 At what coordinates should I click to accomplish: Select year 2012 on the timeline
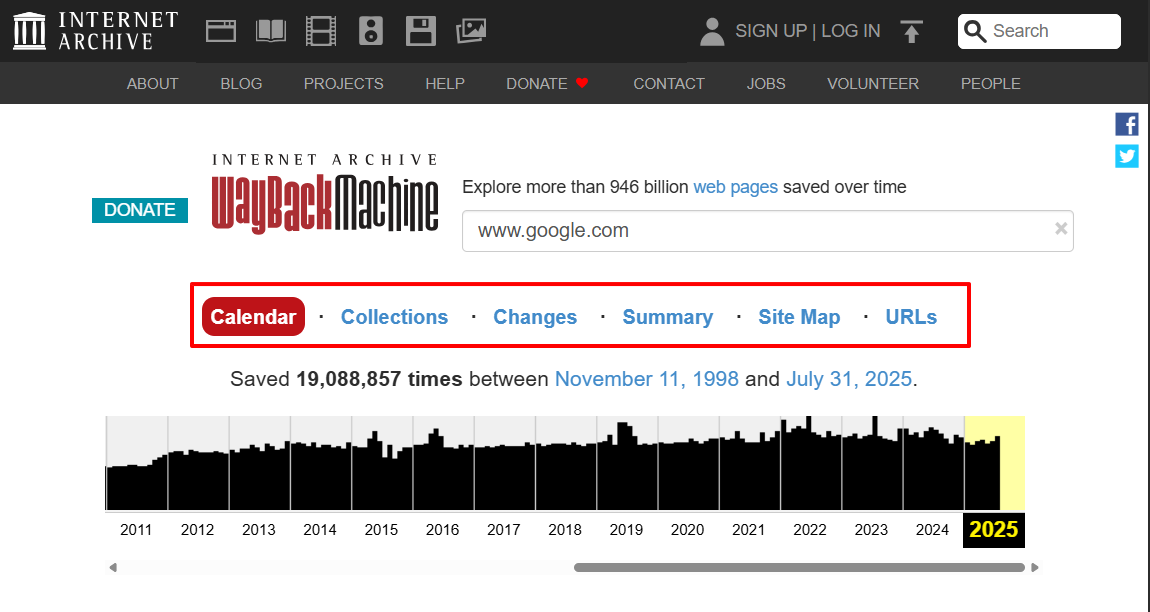point(198,530)
